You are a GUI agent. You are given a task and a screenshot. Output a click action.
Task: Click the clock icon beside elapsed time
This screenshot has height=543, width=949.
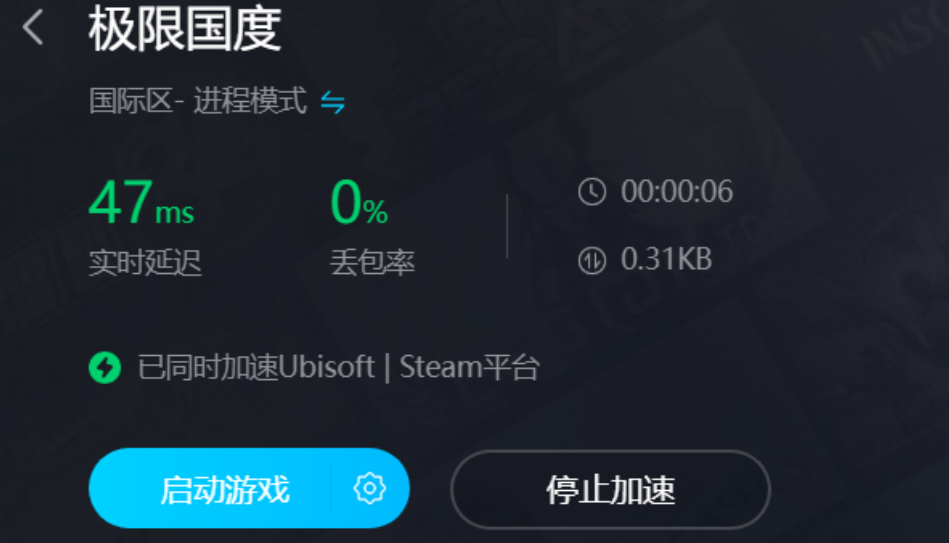pos(591,192)
